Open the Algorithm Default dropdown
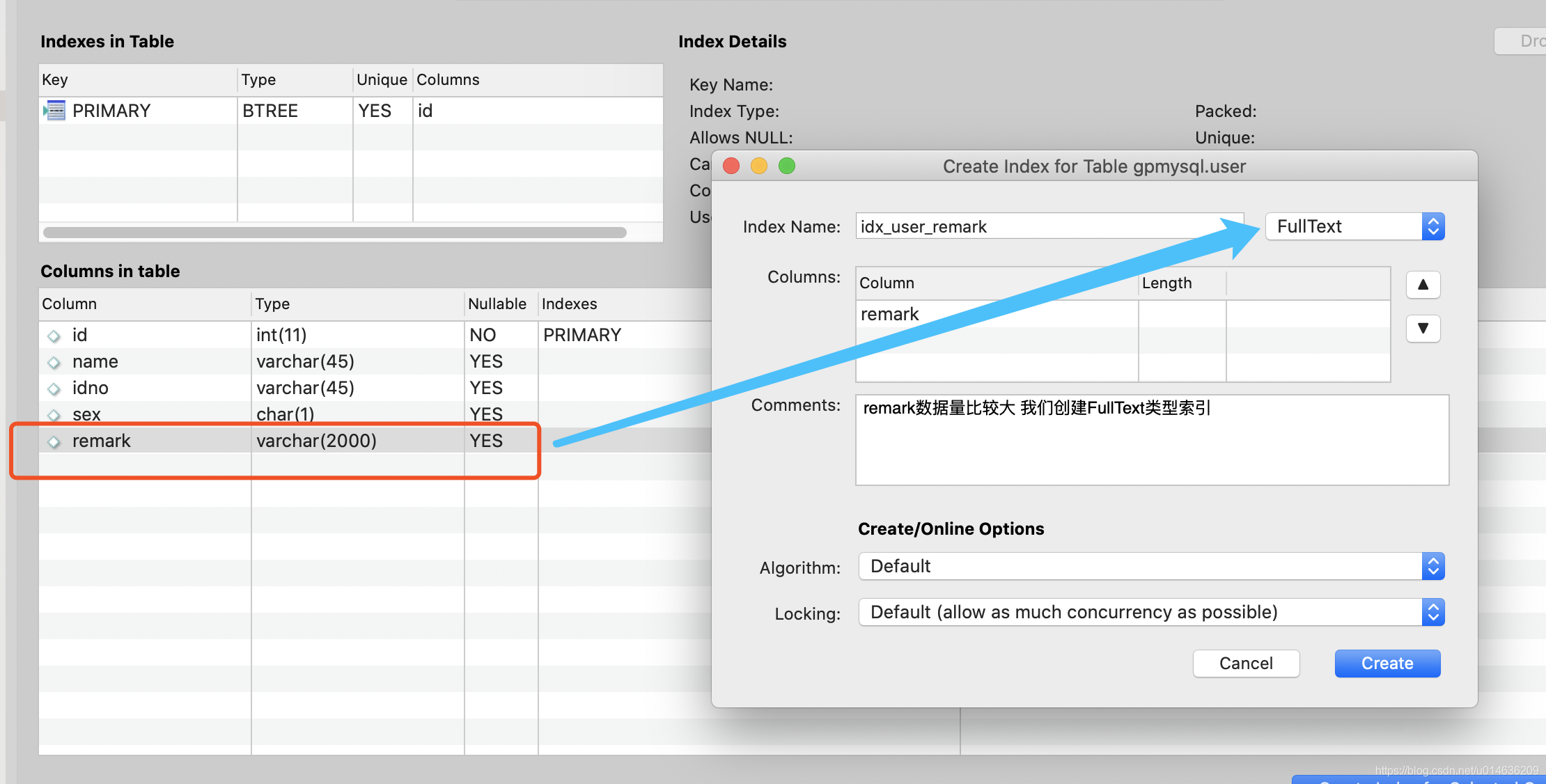Image resolution: width=1546 pixels, height=784 pixels. (x=1151, y=566)
